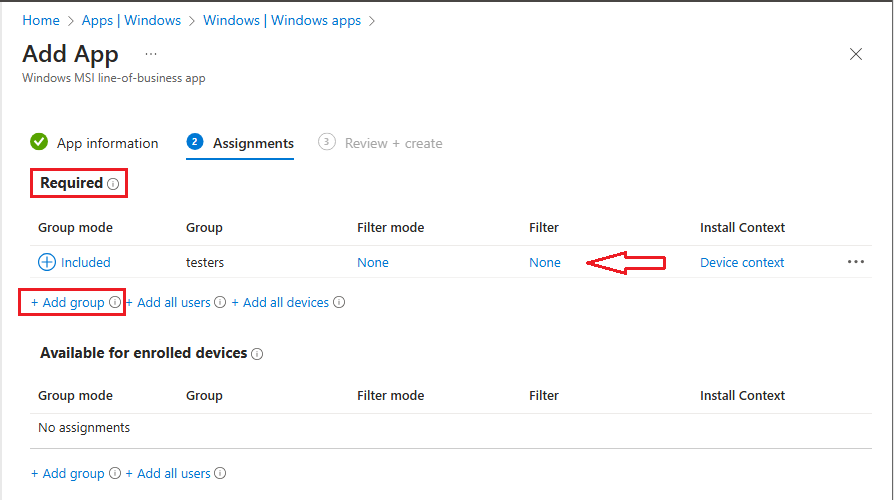Click Filter header in Available table
894x500 pixels.
[543, 396]
